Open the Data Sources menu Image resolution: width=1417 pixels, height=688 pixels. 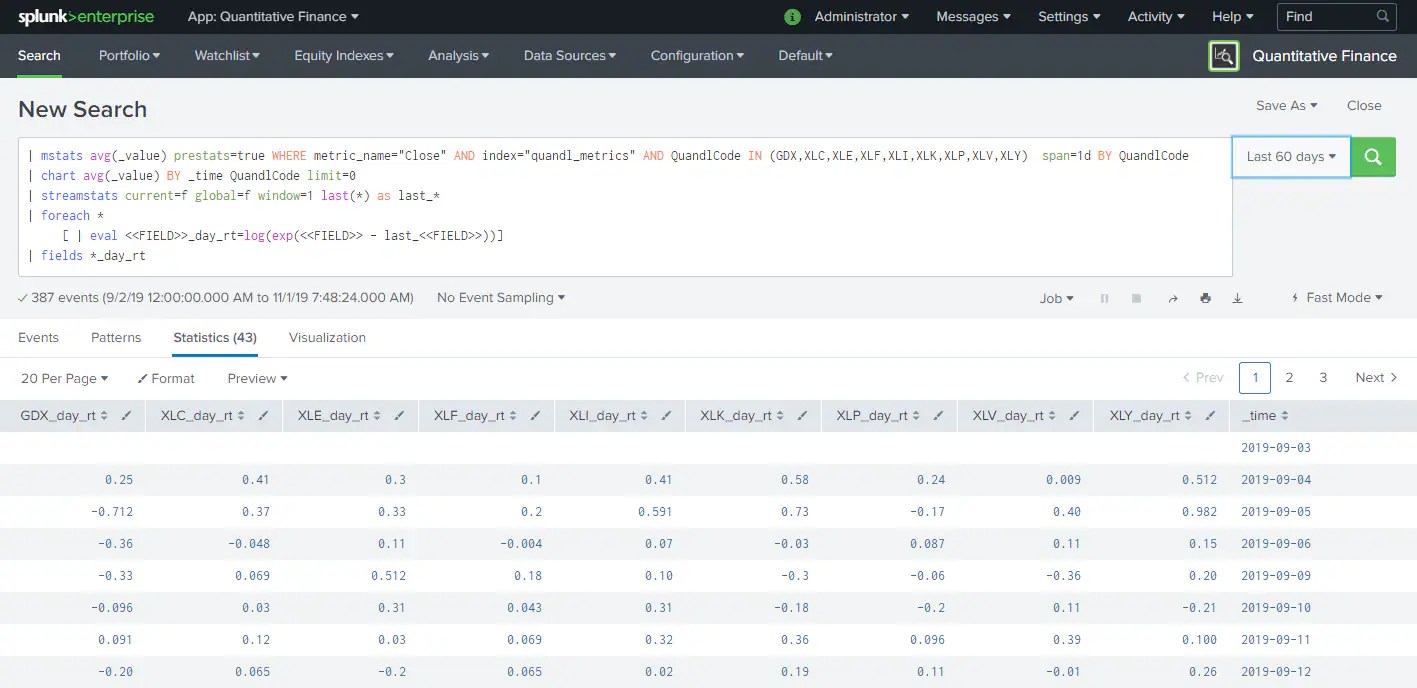(x=569, y=55)
